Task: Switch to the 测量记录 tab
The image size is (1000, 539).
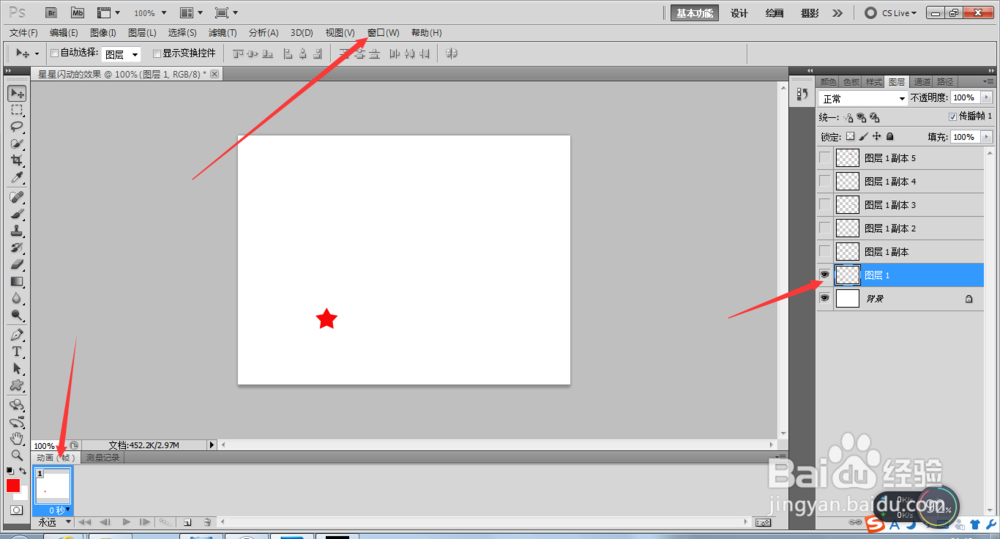Action: coord(103,457)
